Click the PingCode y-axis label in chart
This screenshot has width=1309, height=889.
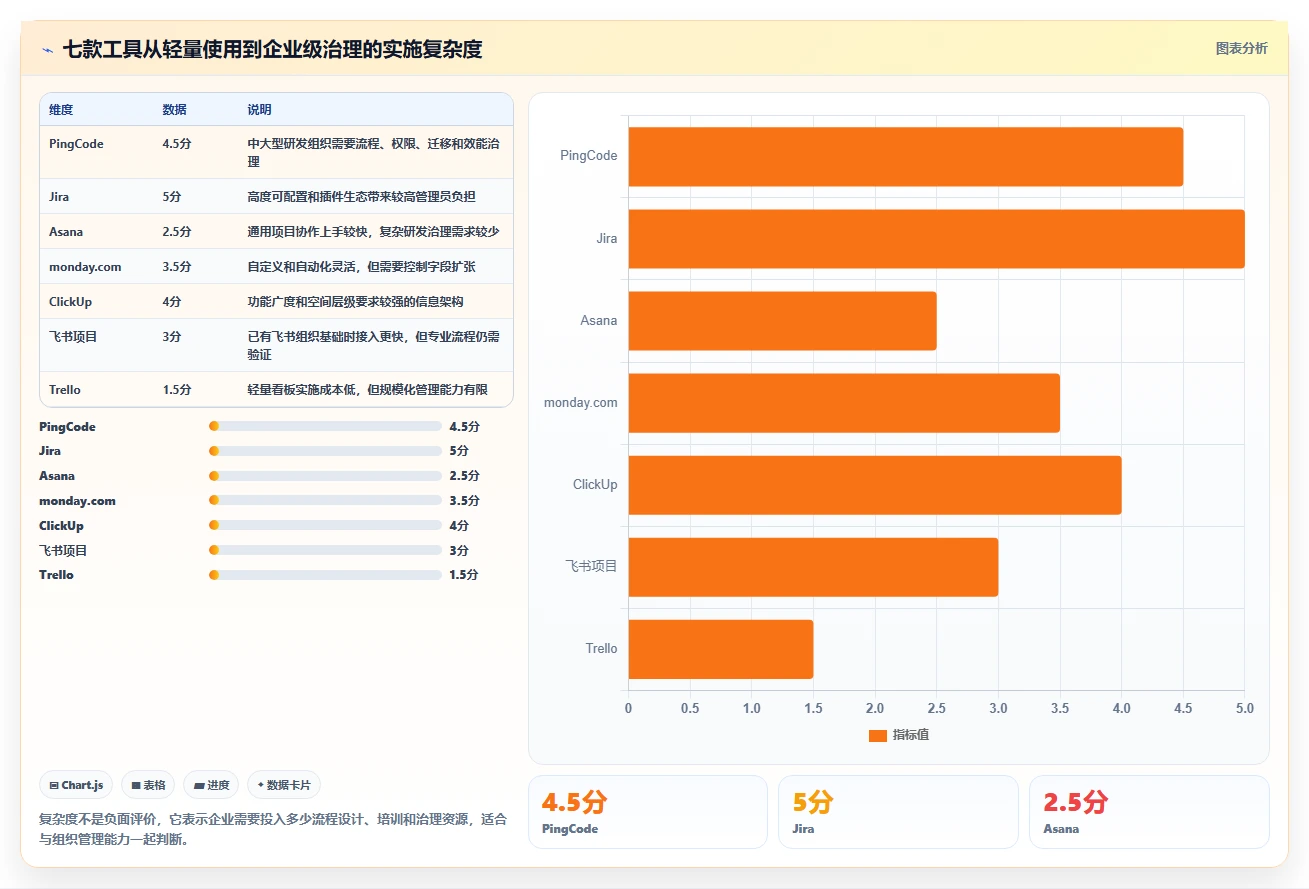(x=588, y=156)
